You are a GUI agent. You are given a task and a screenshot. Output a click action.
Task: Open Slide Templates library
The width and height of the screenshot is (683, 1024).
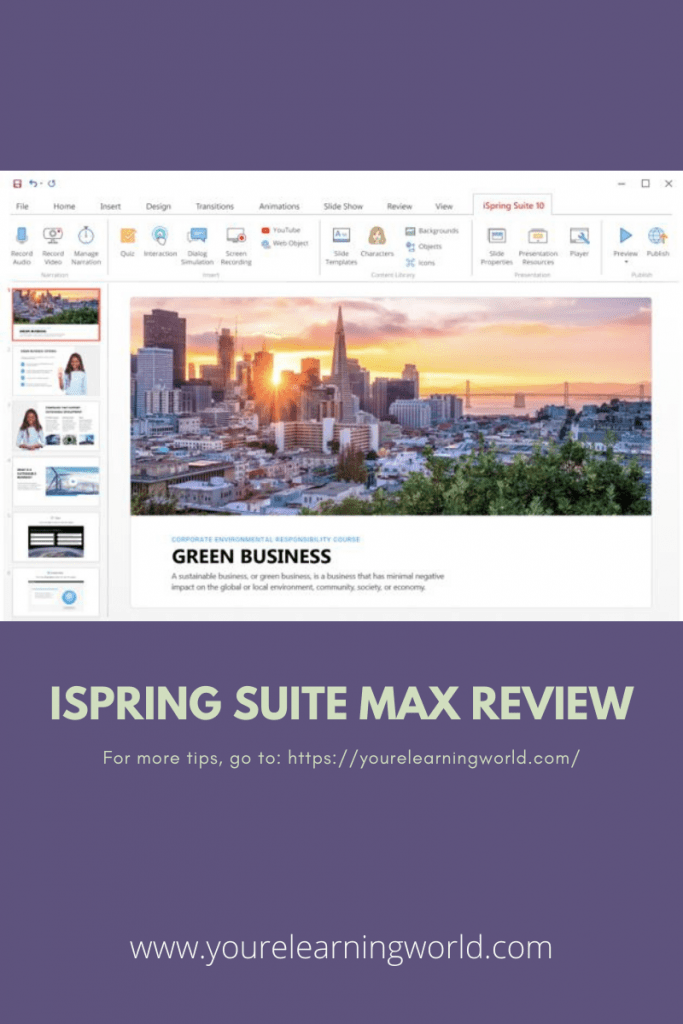[x=342, y=245]
